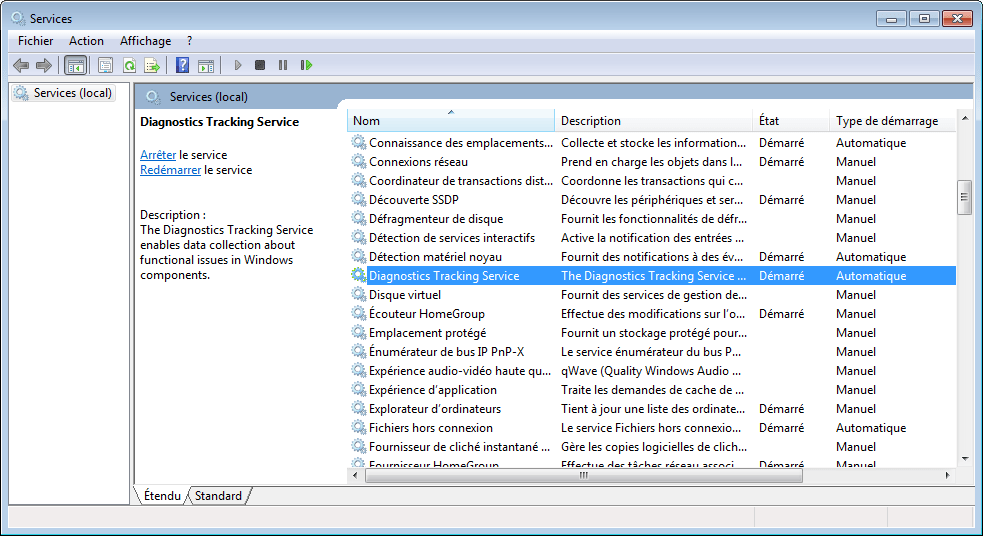Click the Redémarrer le service link

pos(171,170)
